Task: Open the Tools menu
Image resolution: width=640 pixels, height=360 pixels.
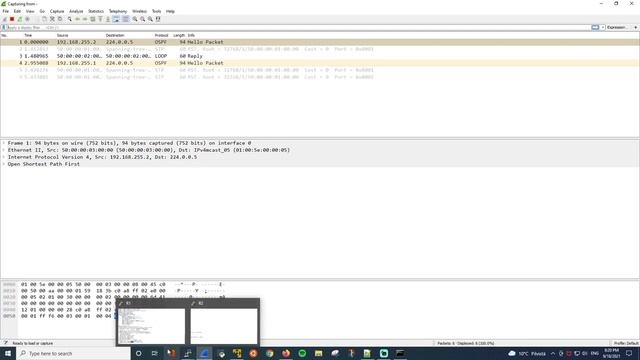Action: pyautogui.click(x=156, y=11)
